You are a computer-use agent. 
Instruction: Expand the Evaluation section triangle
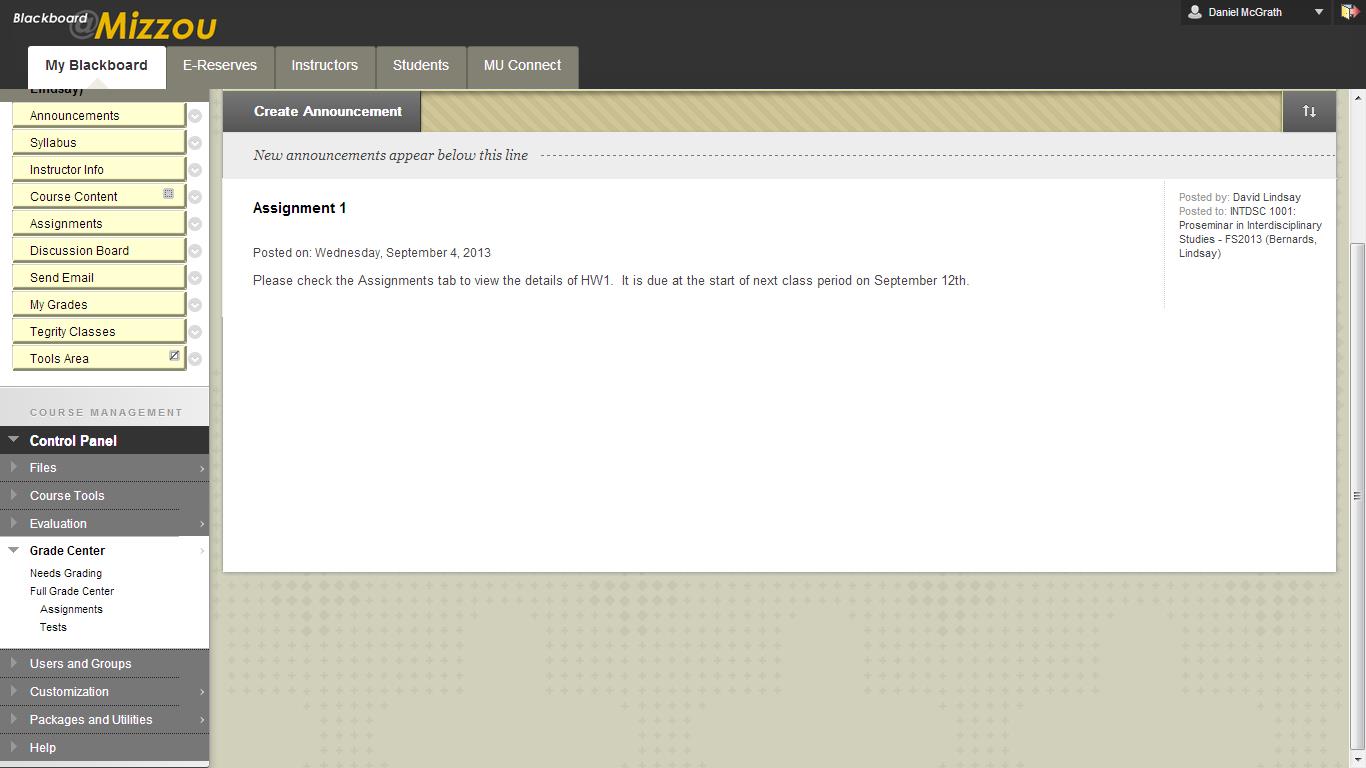tap(14, 523)
